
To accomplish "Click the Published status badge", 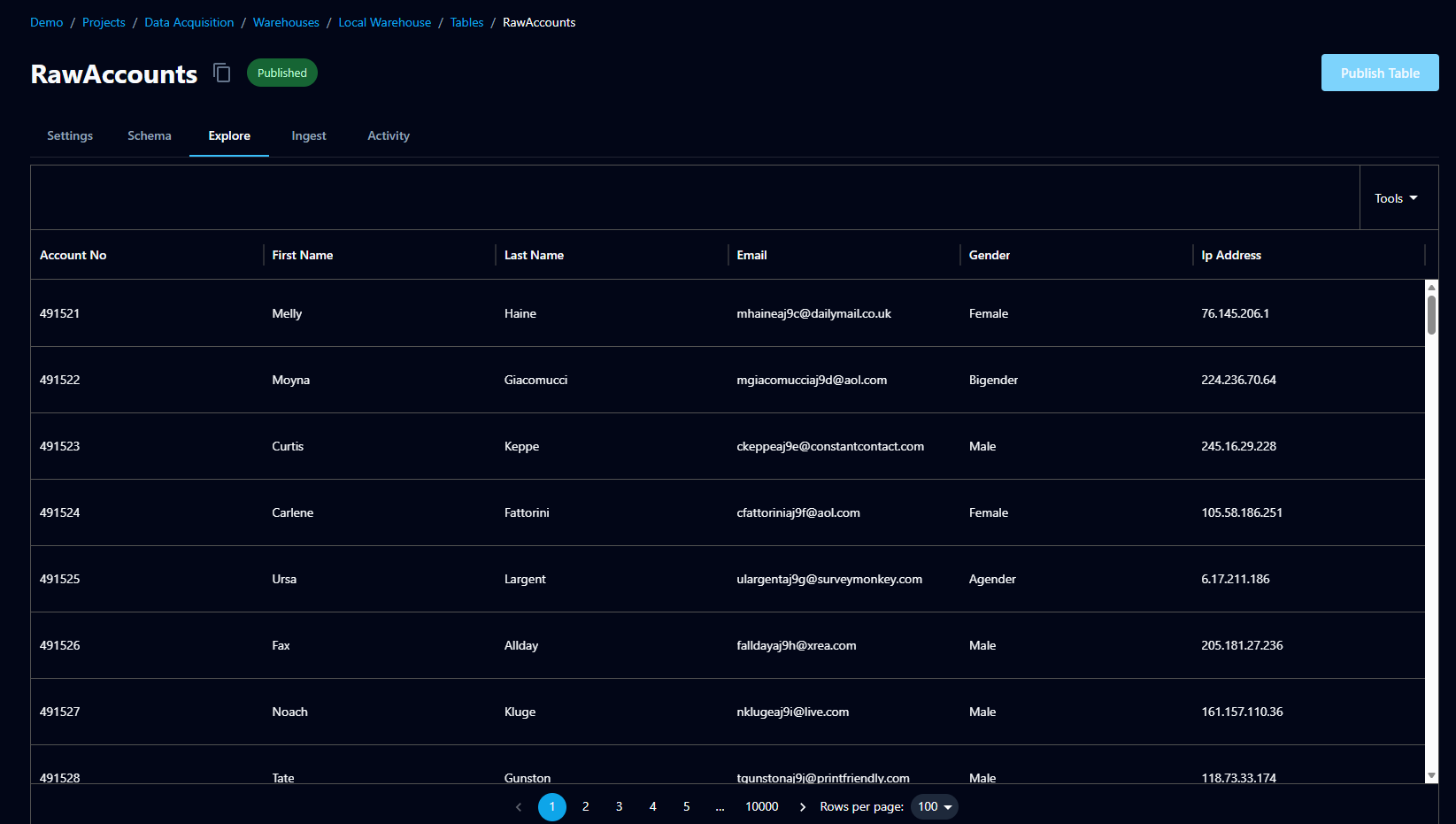I will [282, 73].
